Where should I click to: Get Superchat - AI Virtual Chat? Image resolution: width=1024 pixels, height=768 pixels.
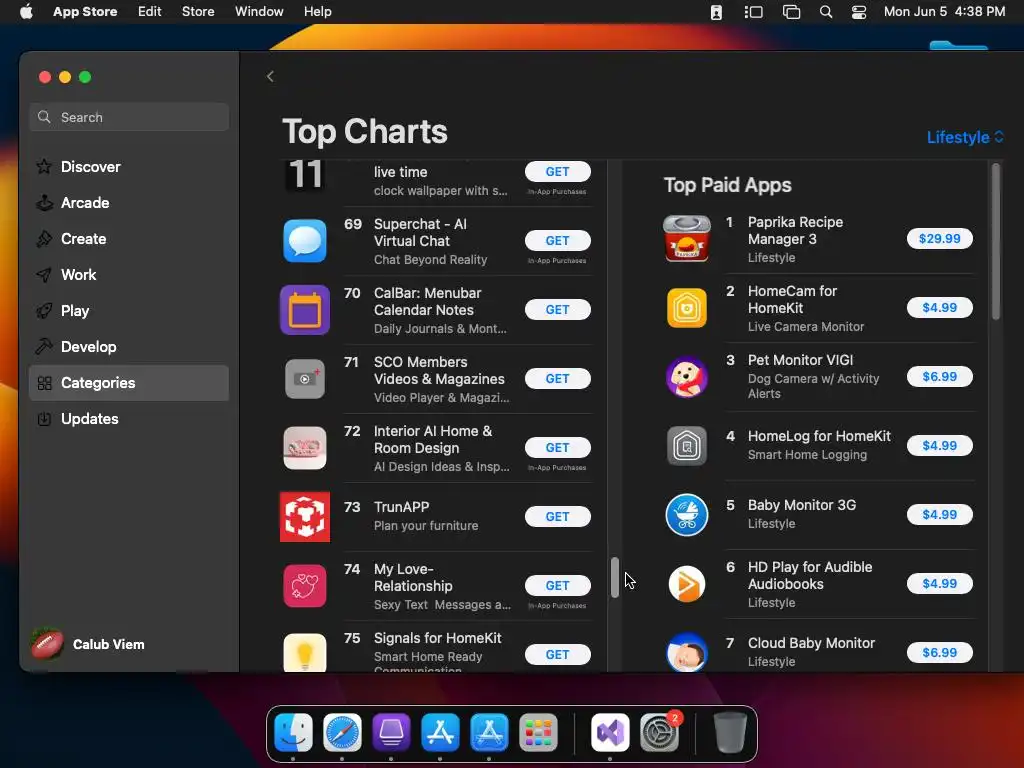pyautogui.click(x=557, y=241)
